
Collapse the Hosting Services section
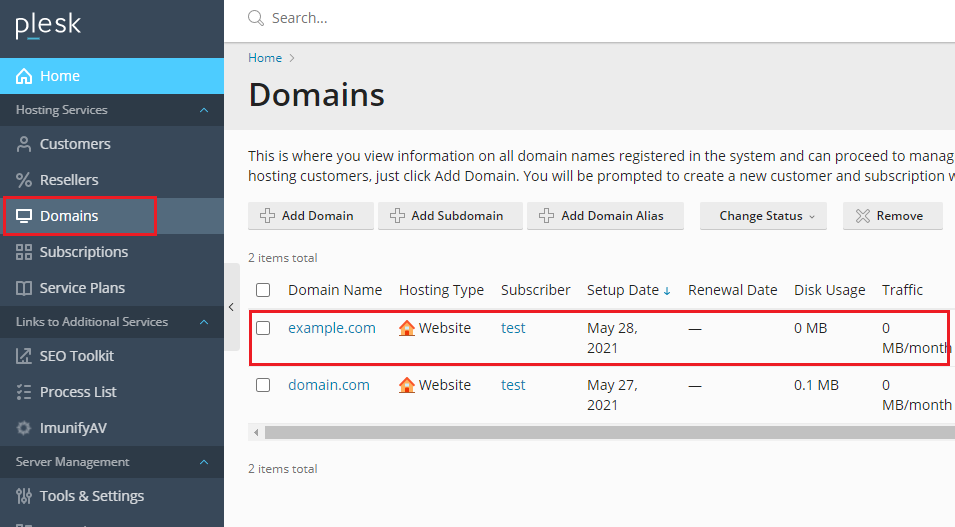[x=204, y=110]
